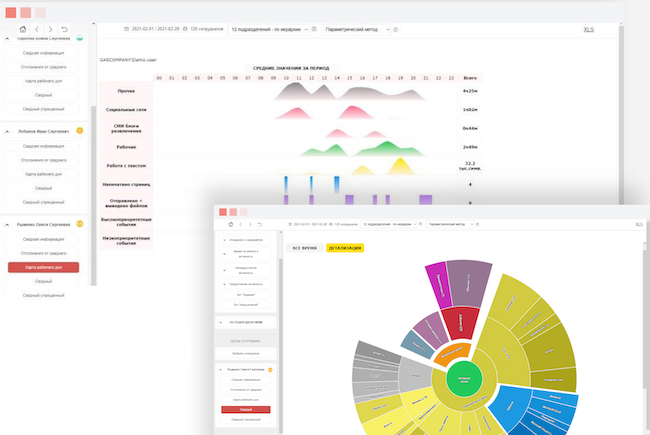Click the 'Социальные сети' row label
The image size is (650, 435).
126,110
